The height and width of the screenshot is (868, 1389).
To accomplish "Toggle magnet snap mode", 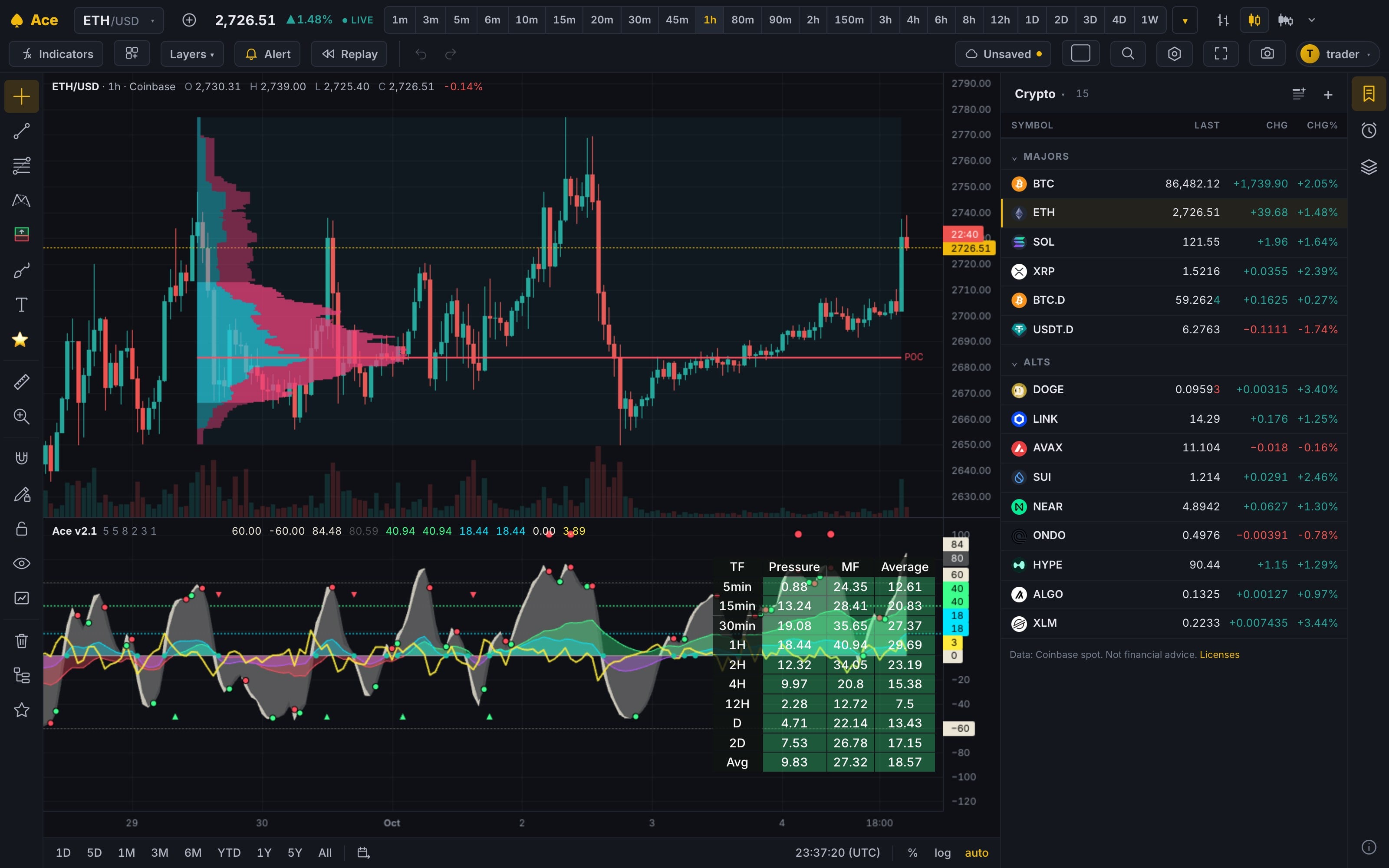I will click(21, 457).
